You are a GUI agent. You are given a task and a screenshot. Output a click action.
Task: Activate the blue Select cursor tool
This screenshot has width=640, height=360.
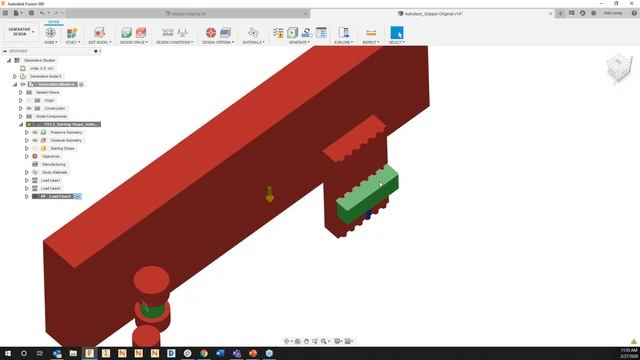coord(397,33)
